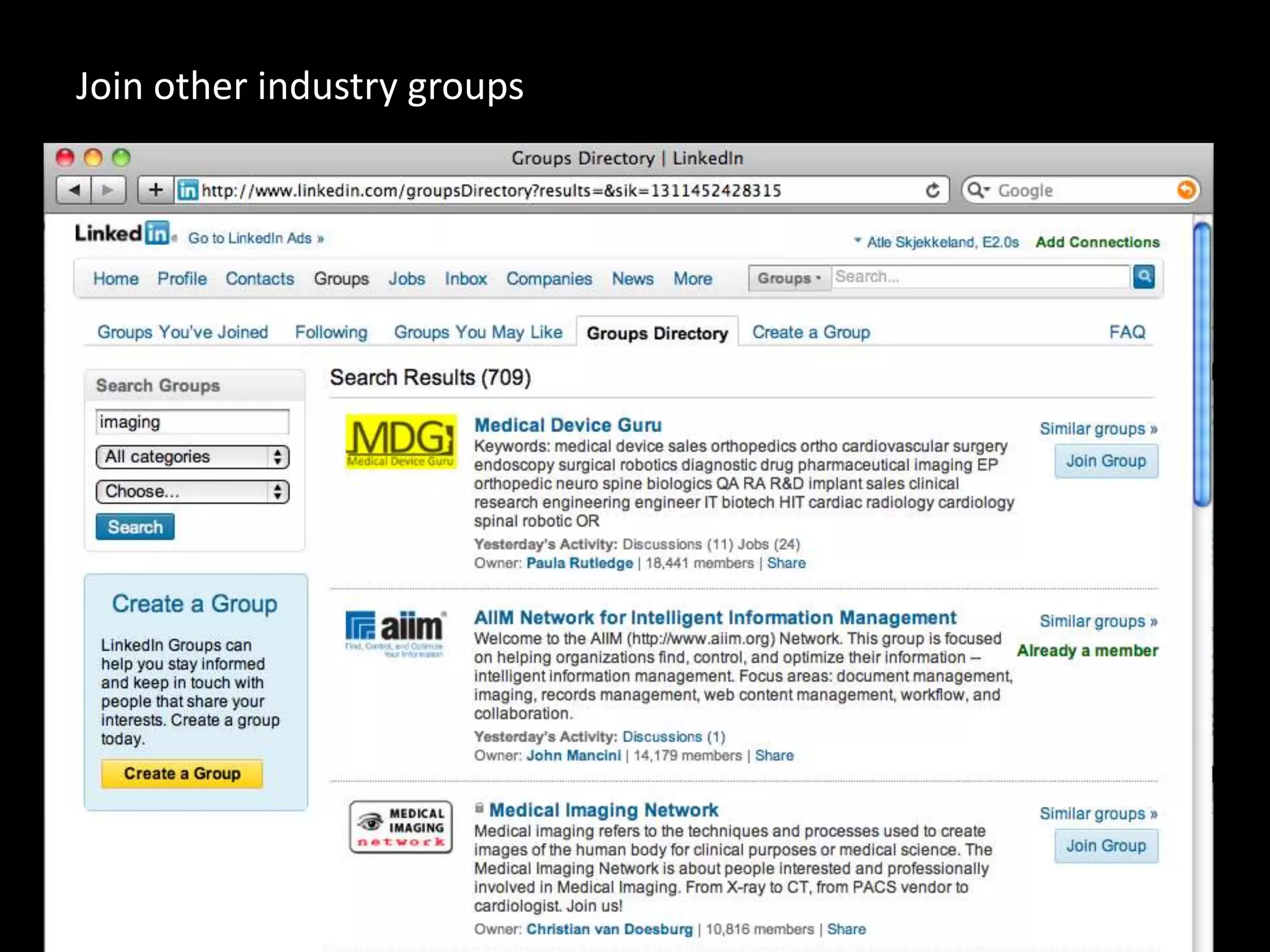Open the Companies menu item

tap(549, 279)
